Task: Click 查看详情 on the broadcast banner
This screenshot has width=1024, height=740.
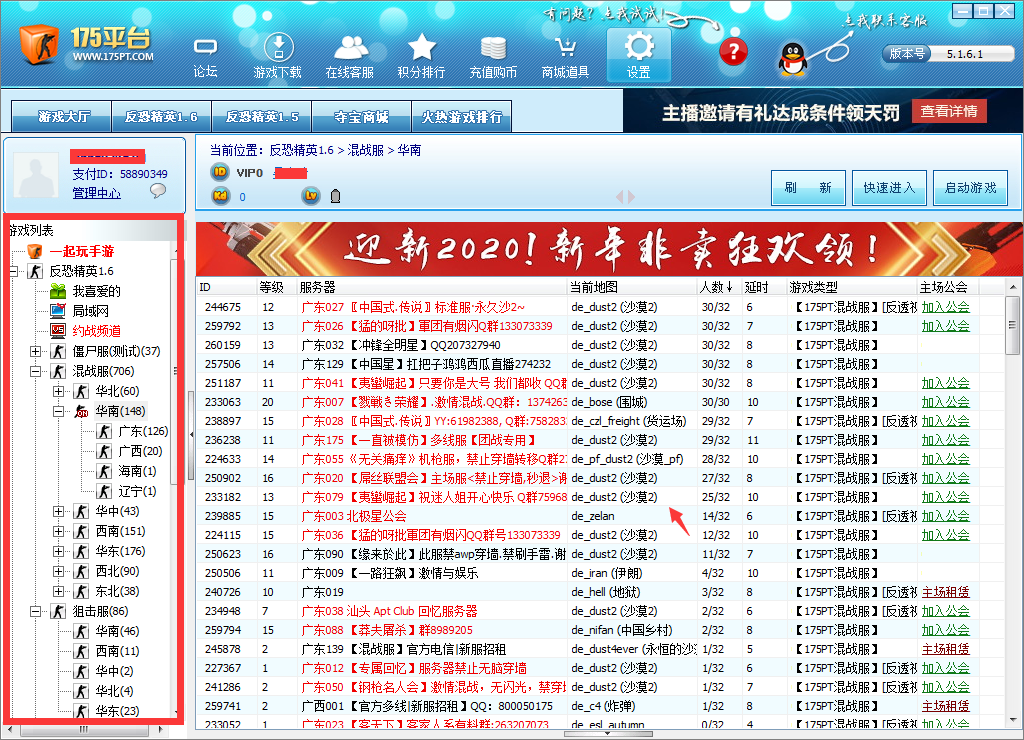Action: click(949, 110)
